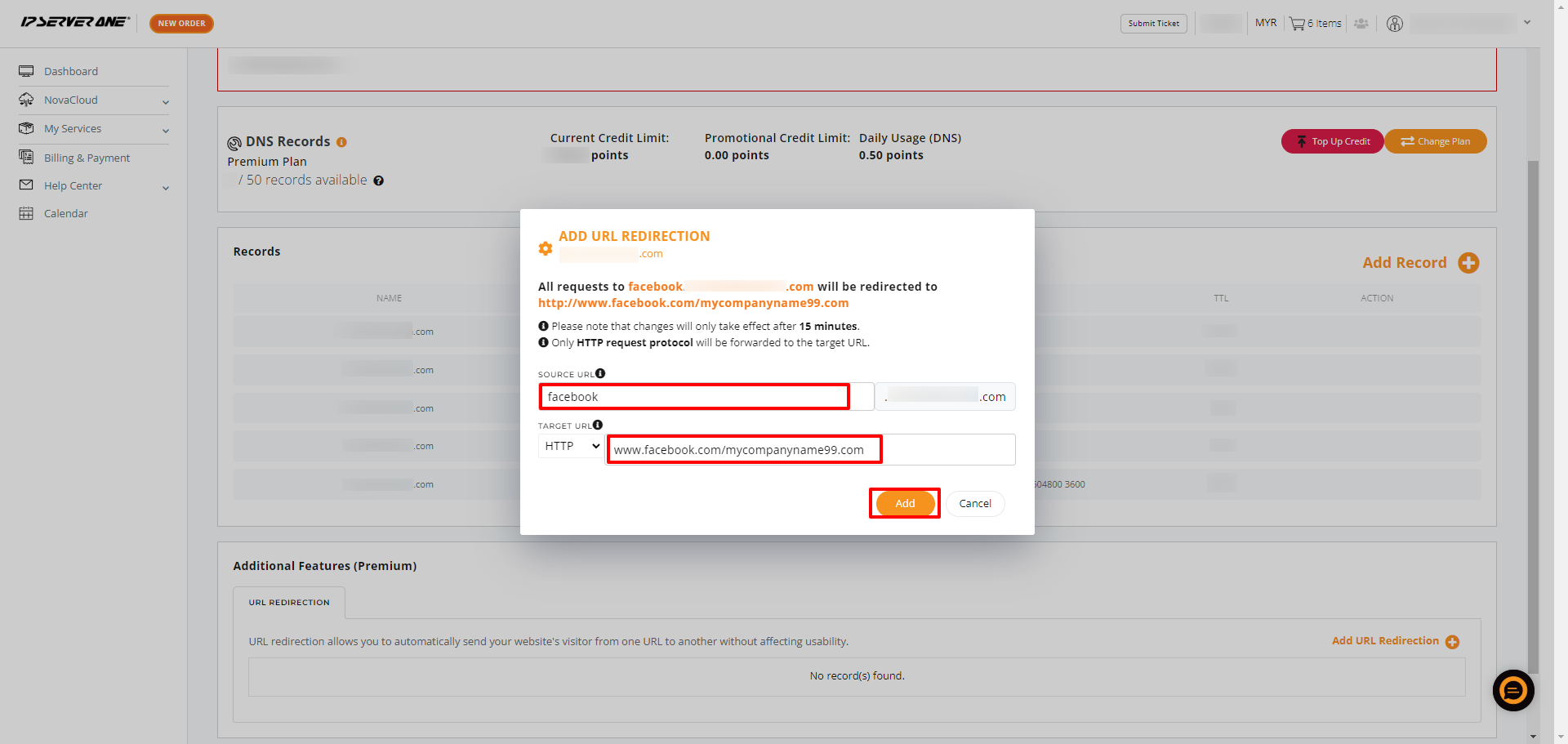Click the Billing & Payment invoice icon
This screenshot has width=1568, height=744.
click(26, 157)
